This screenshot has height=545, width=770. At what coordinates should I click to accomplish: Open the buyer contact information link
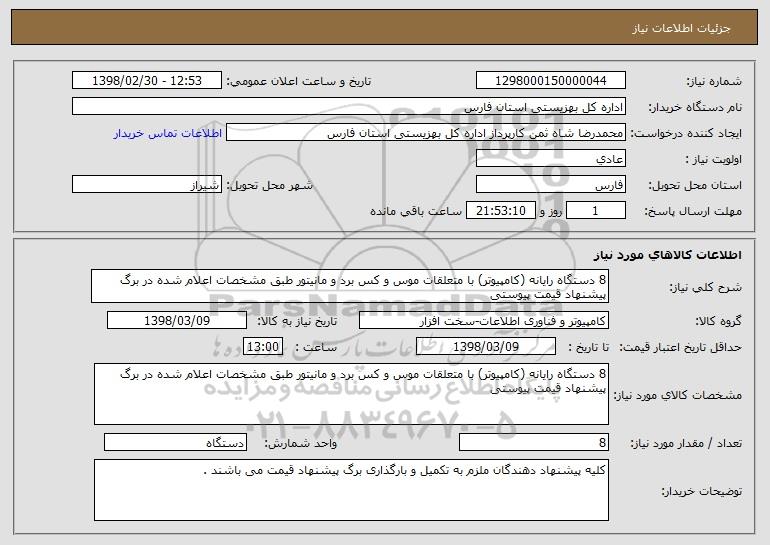168,134
